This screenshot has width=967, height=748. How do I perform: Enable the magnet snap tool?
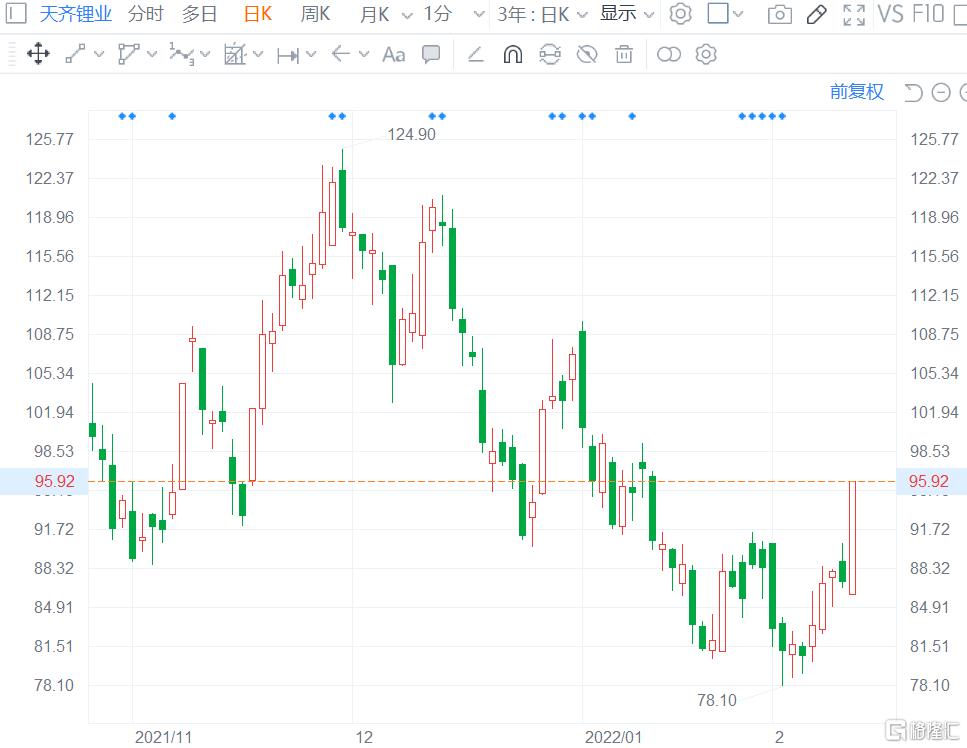[512, 54]
